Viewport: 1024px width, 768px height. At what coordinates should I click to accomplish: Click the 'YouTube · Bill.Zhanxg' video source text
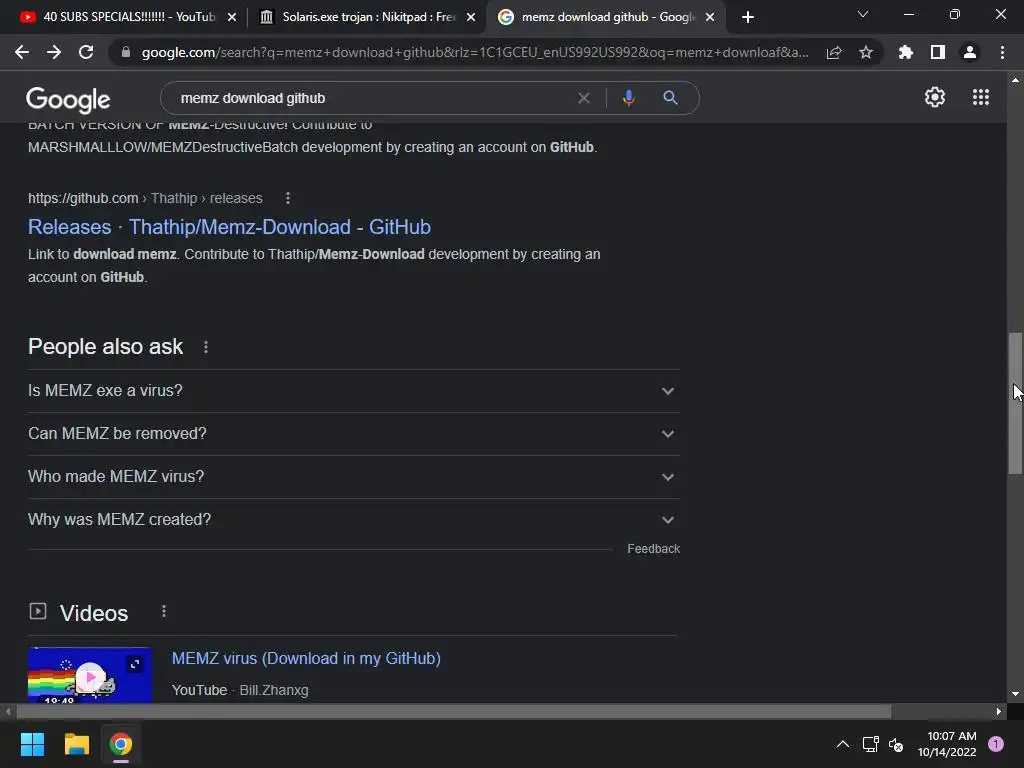(240, 690)
